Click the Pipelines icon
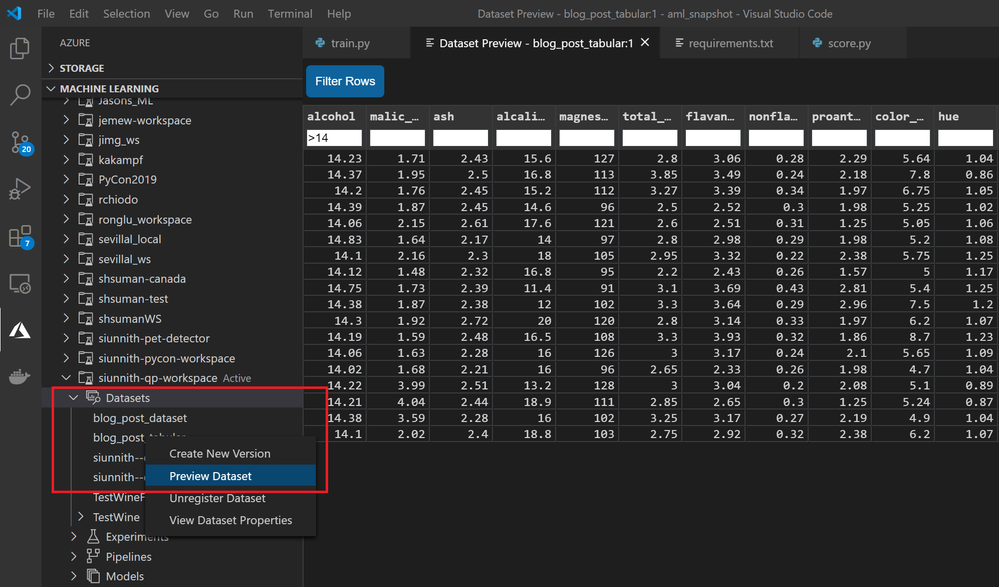The height and width of the screenshot is (587, 999). click(x=93, y=556)
